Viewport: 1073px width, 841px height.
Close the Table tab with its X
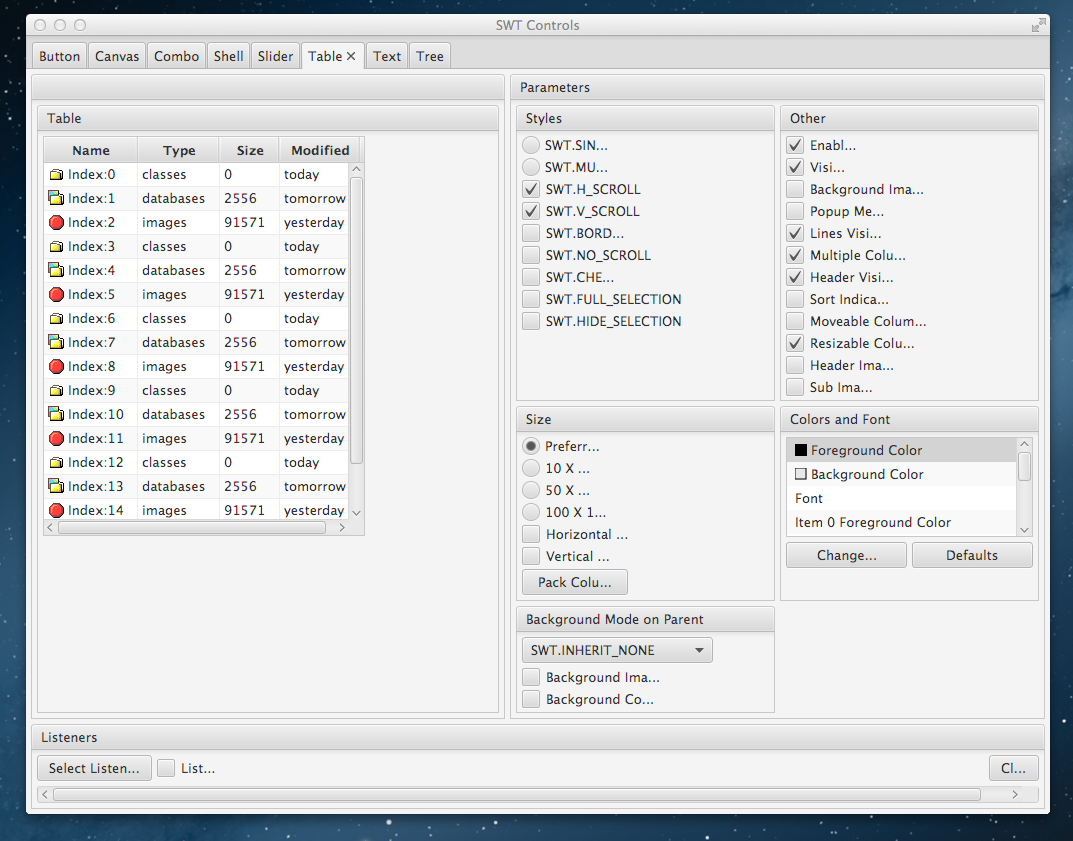coord(351,56)
